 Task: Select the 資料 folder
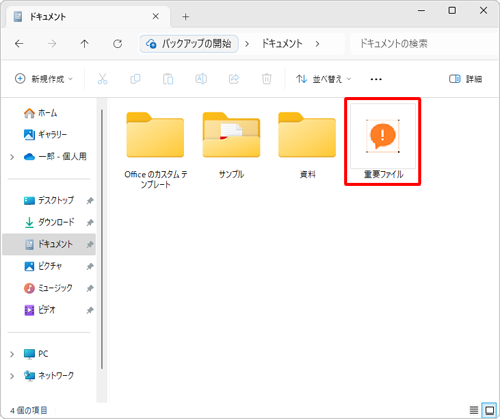pos(307,145)
